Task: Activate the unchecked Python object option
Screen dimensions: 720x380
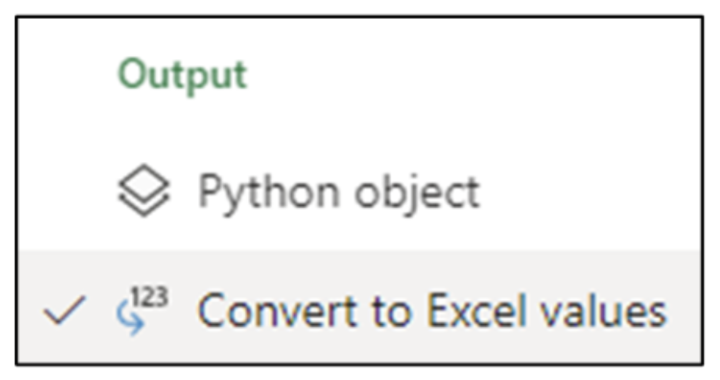Action: [x=359, y=190]
